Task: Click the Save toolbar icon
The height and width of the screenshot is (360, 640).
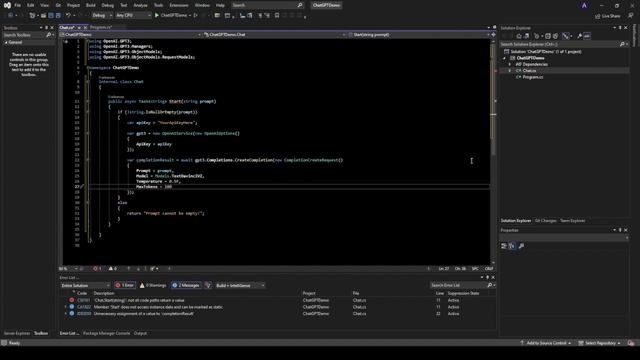Action: click(x=51, y=15)
